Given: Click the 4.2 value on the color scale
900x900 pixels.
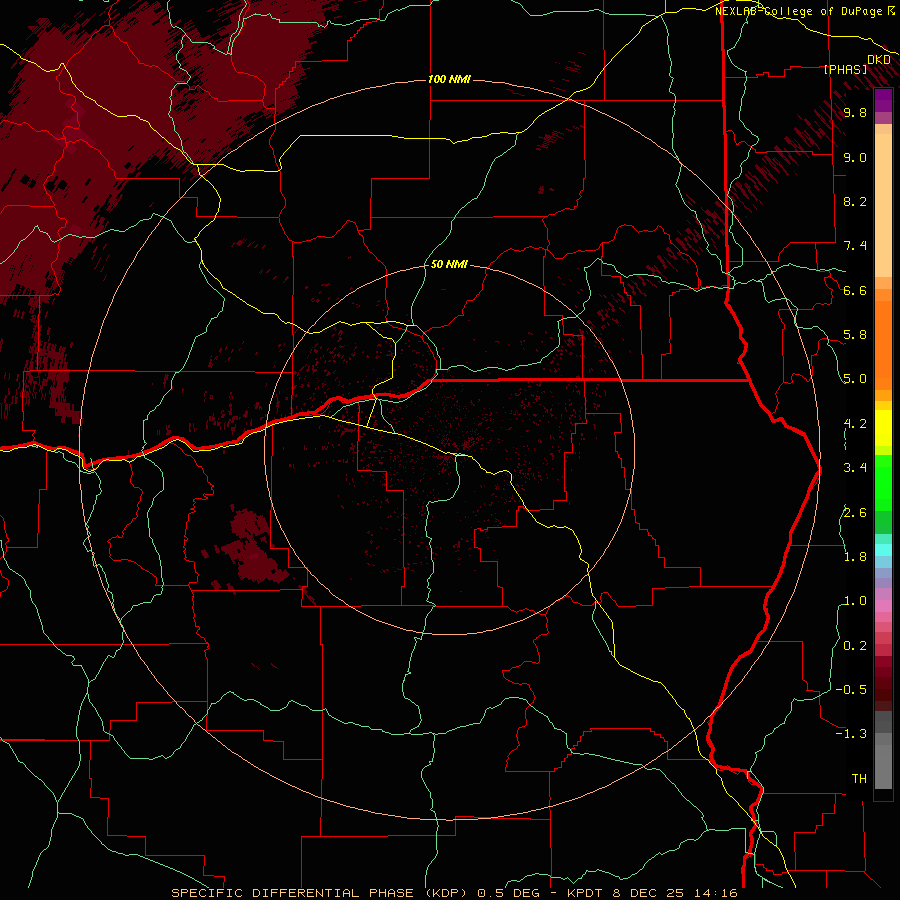Looking at the screenshot, I should [x=855, y=424].
